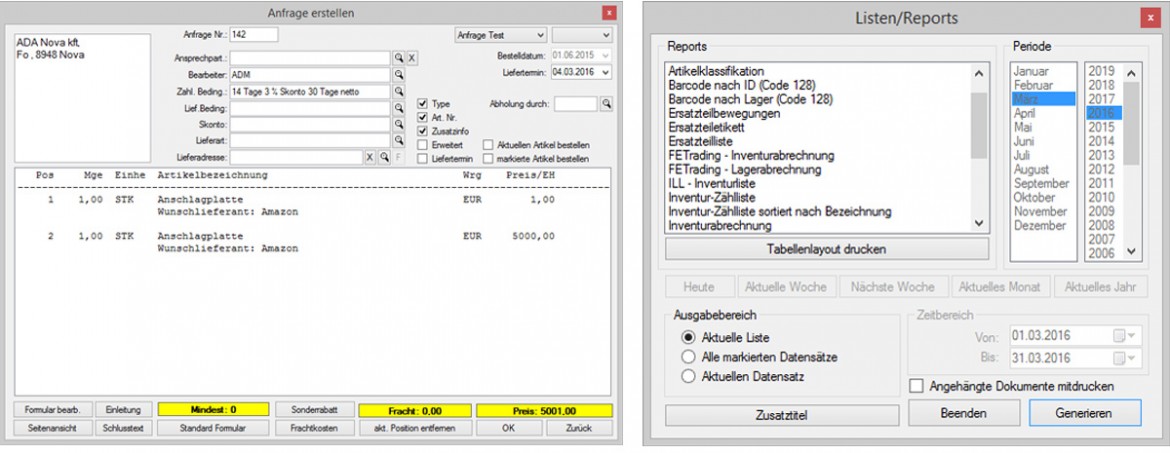Clear Ansprechpart. with its X button
The image size is (1170, 453).
pos(411,59)
